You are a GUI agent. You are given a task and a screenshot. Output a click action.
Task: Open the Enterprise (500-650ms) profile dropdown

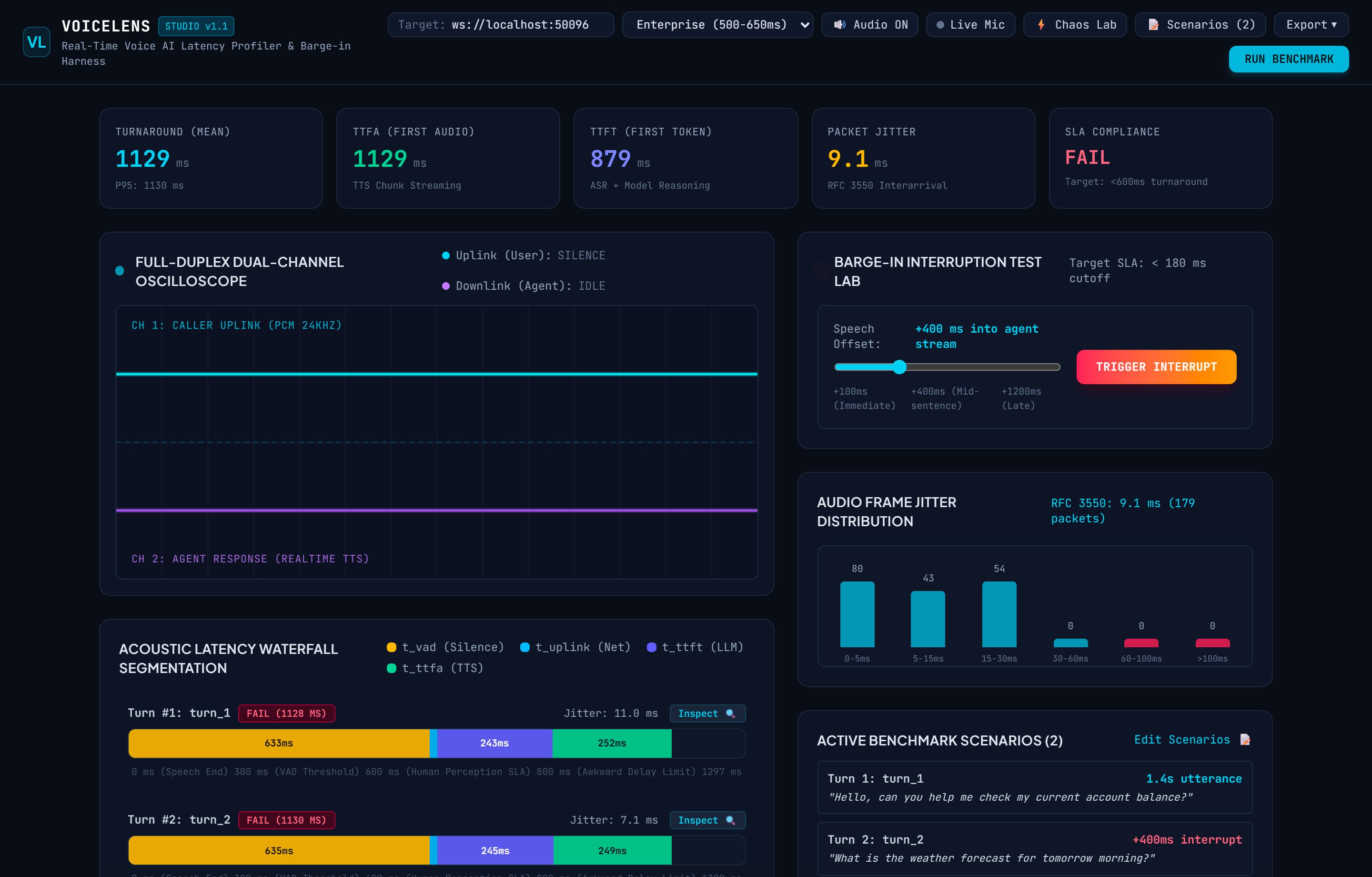tap(717, 24)
